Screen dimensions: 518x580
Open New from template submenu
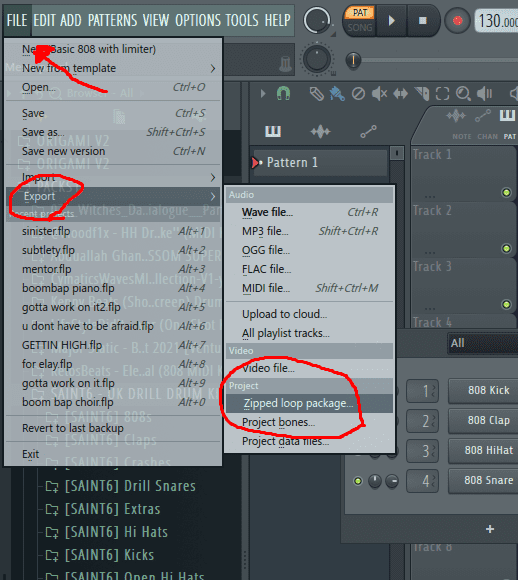click(113, 68)
